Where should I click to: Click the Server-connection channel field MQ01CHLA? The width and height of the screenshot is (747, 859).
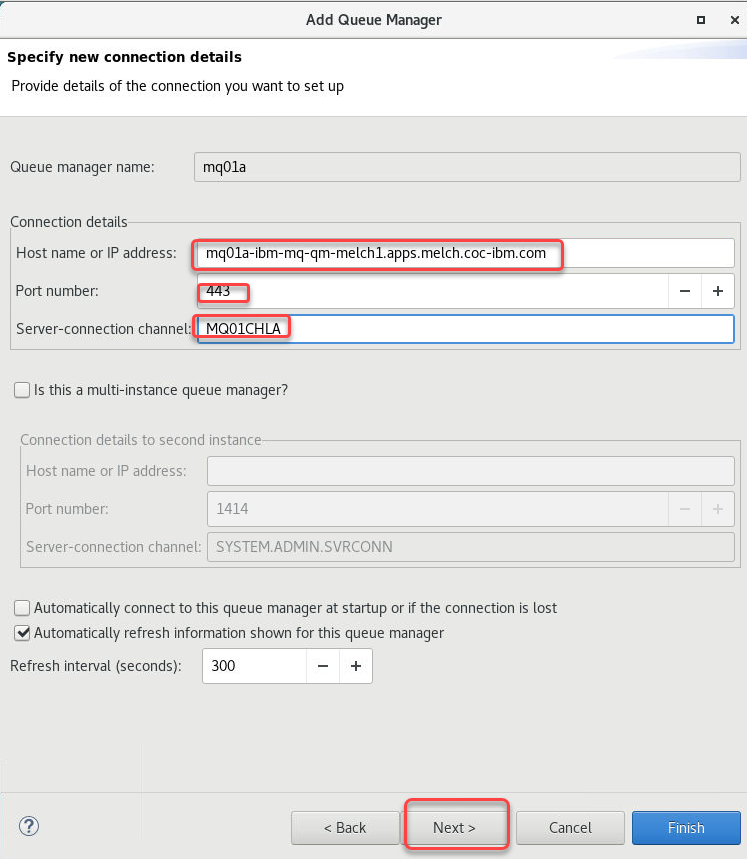point(465,329)
